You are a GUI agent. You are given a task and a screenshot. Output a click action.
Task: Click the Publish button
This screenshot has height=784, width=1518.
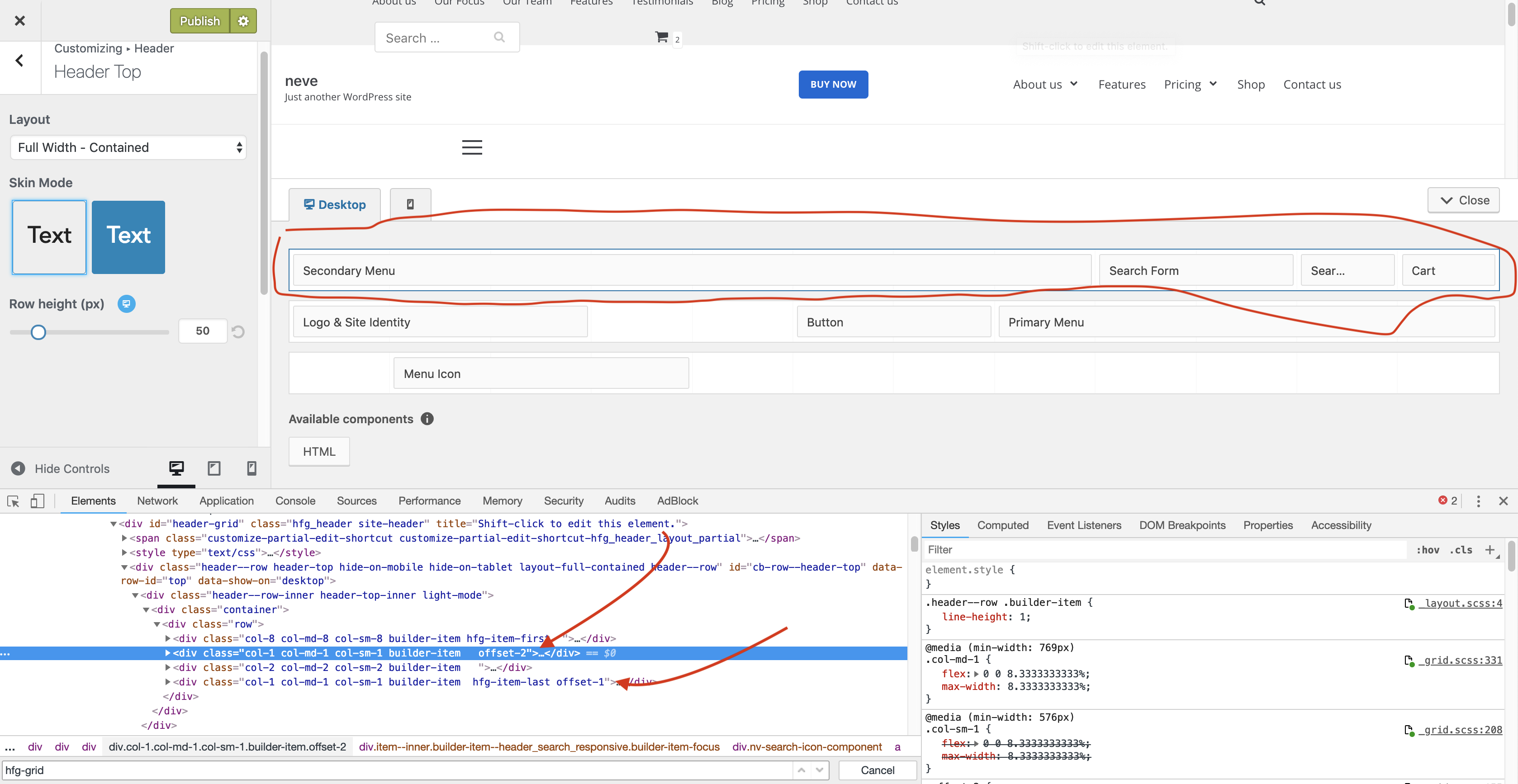point(199,21)
